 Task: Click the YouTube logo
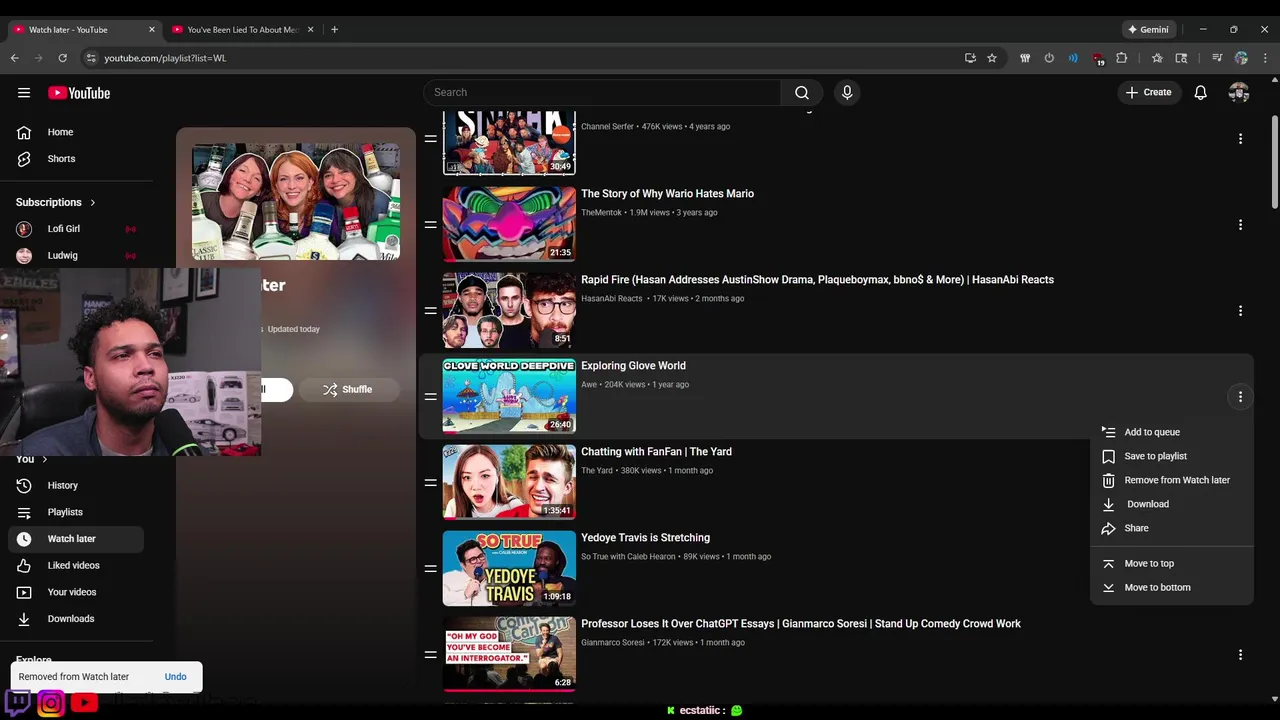(79, 93)
